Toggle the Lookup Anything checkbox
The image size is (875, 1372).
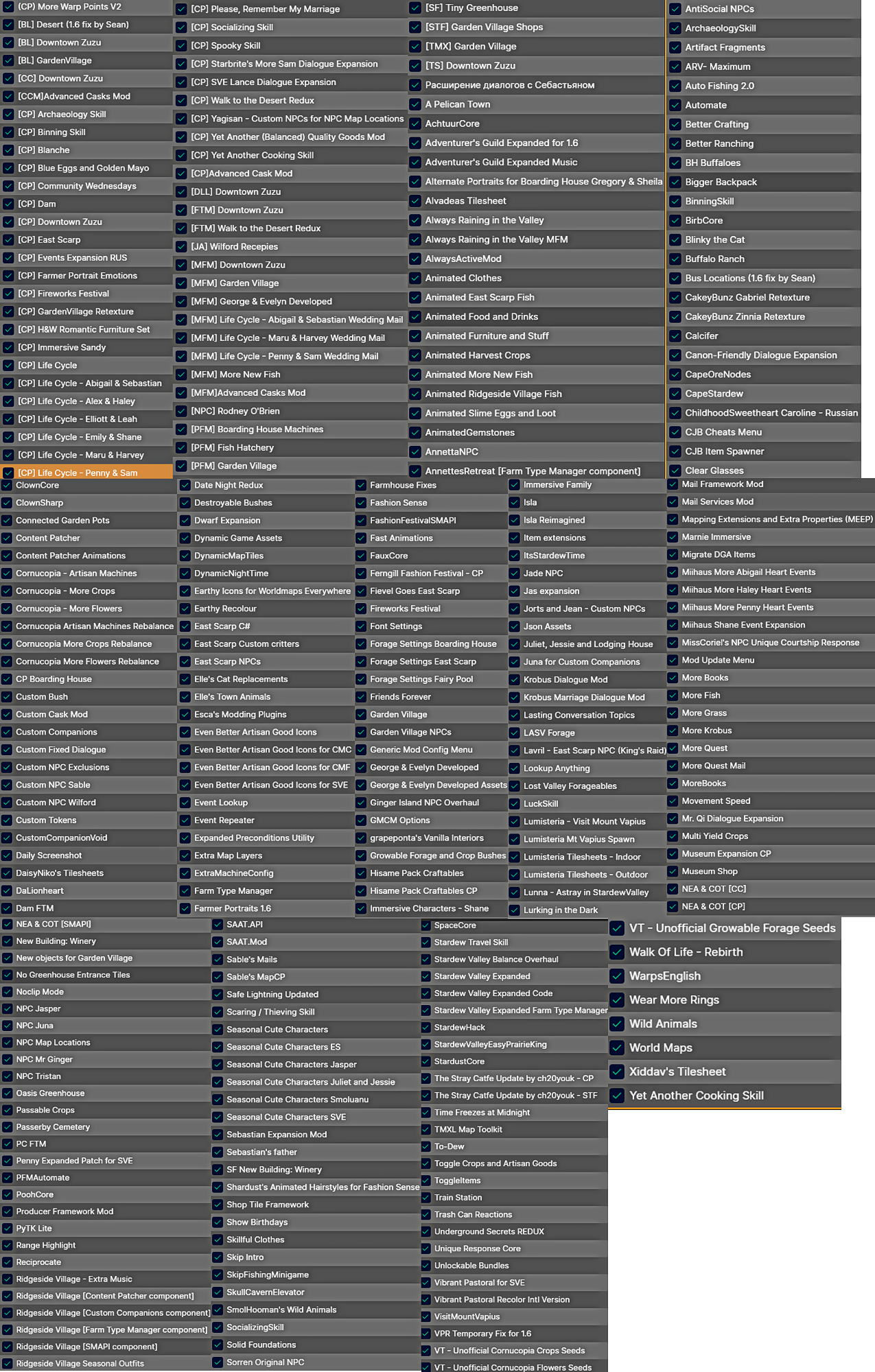515,768
